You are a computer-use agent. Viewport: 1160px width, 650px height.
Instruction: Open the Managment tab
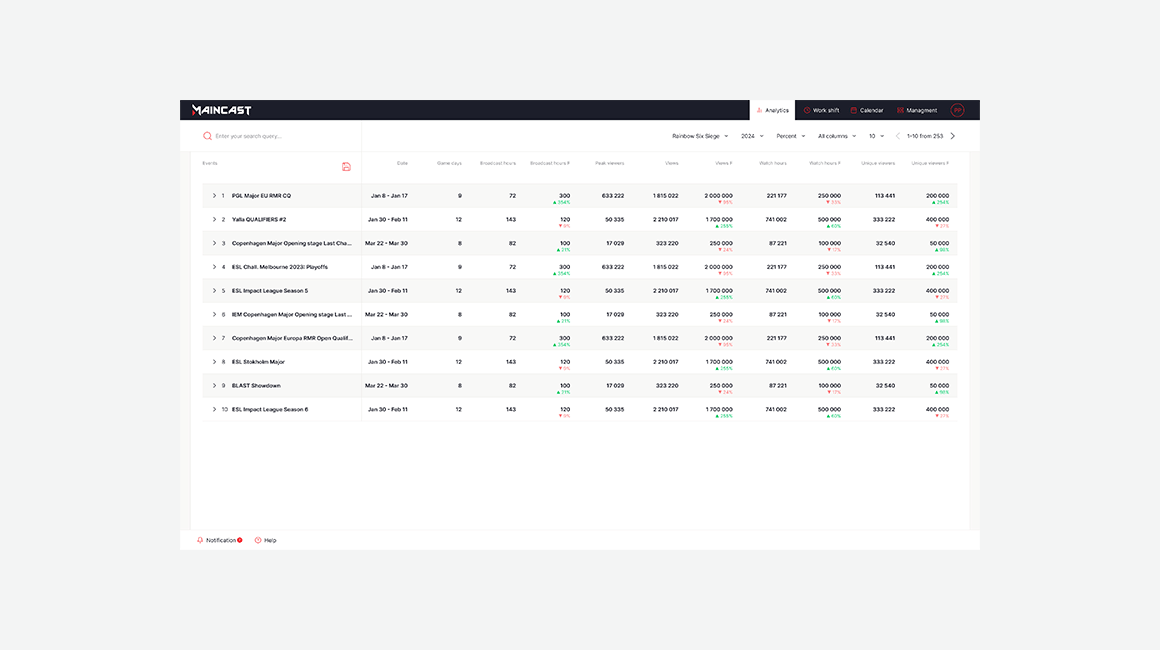[x=917, y=110]
